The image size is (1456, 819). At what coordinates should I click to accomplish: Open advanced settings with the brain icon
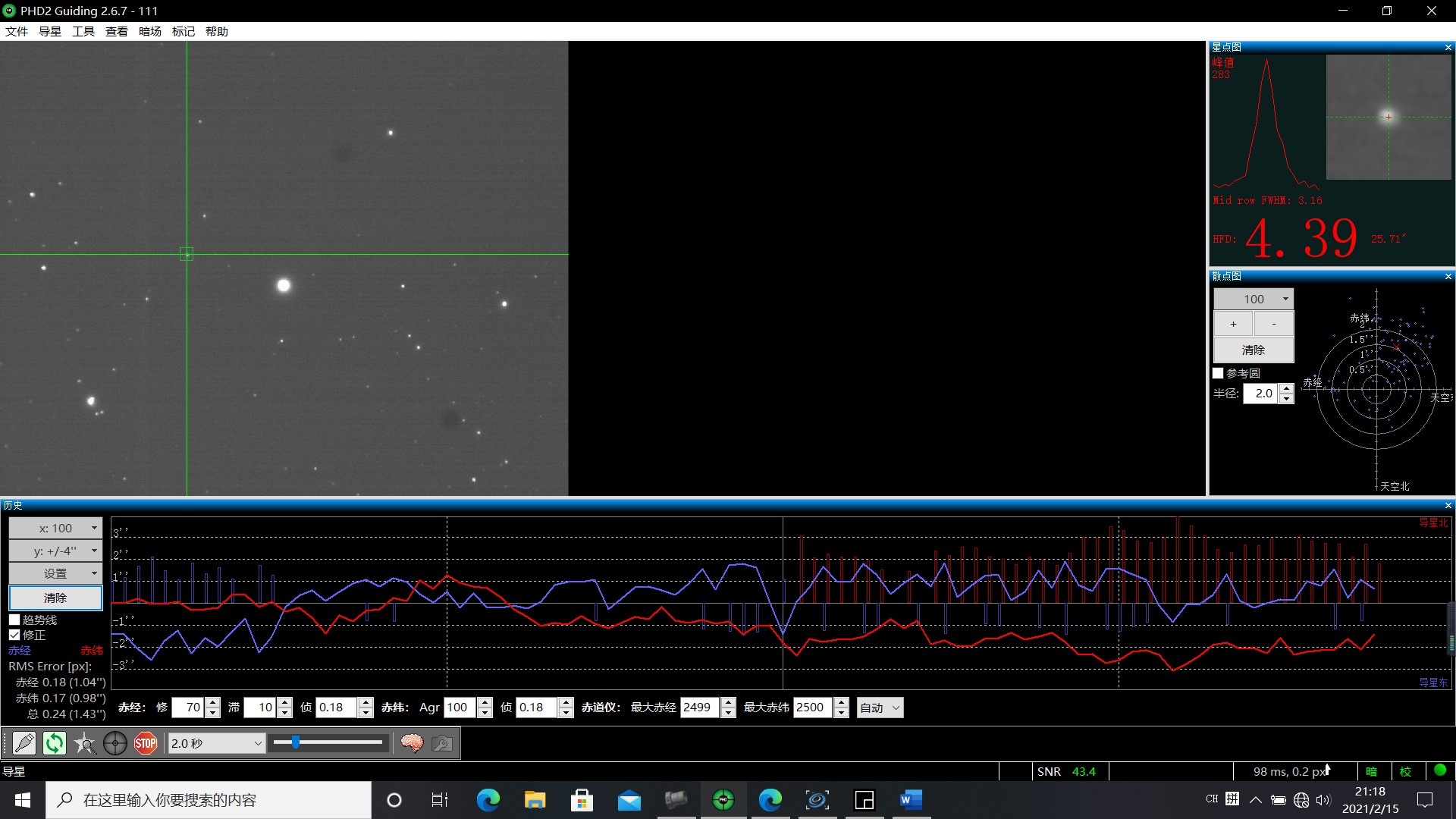(x=412, y=743)
